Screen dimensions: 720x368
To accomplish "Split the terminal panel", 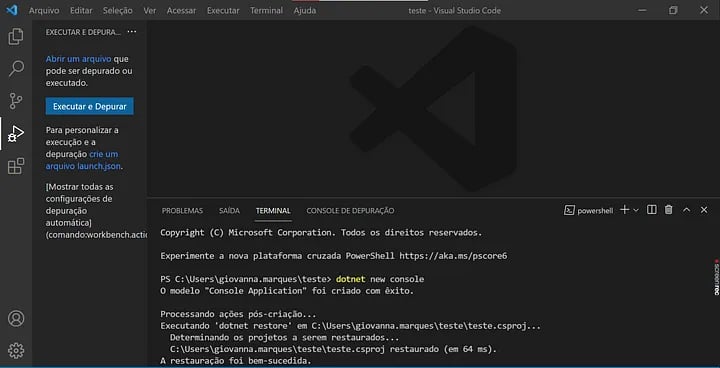I will click(651, 210).
